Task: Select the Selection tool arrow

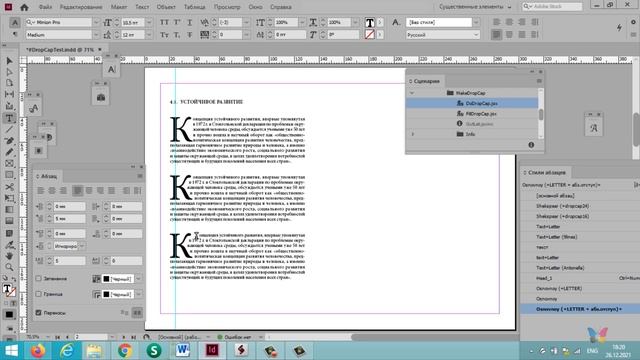Action: (9, 61)
